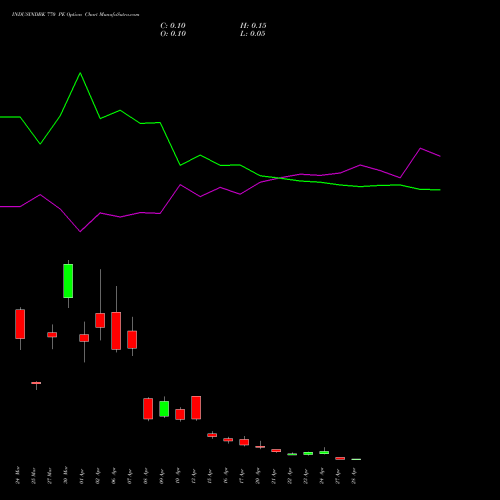Click the "02 Apr" date axis label
The width and height of the screenshot is (500, 500).
click(x=98, y=476)
